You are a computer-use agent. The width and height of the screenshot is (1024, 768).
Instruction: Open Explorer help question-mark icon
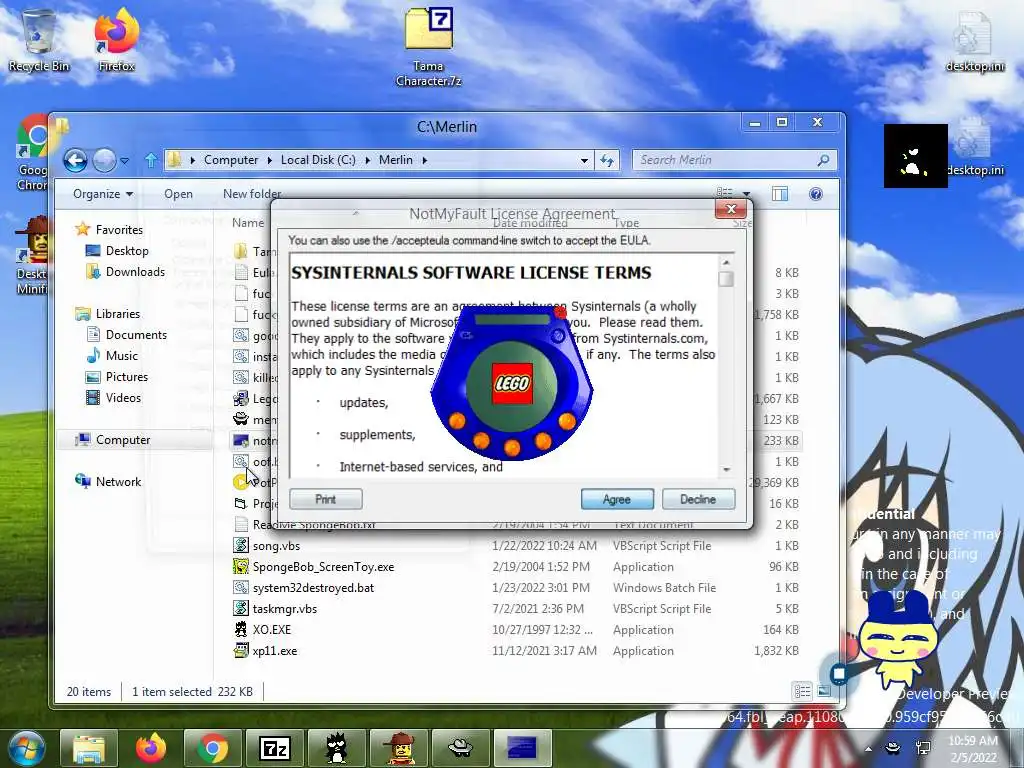click(815, 194)
